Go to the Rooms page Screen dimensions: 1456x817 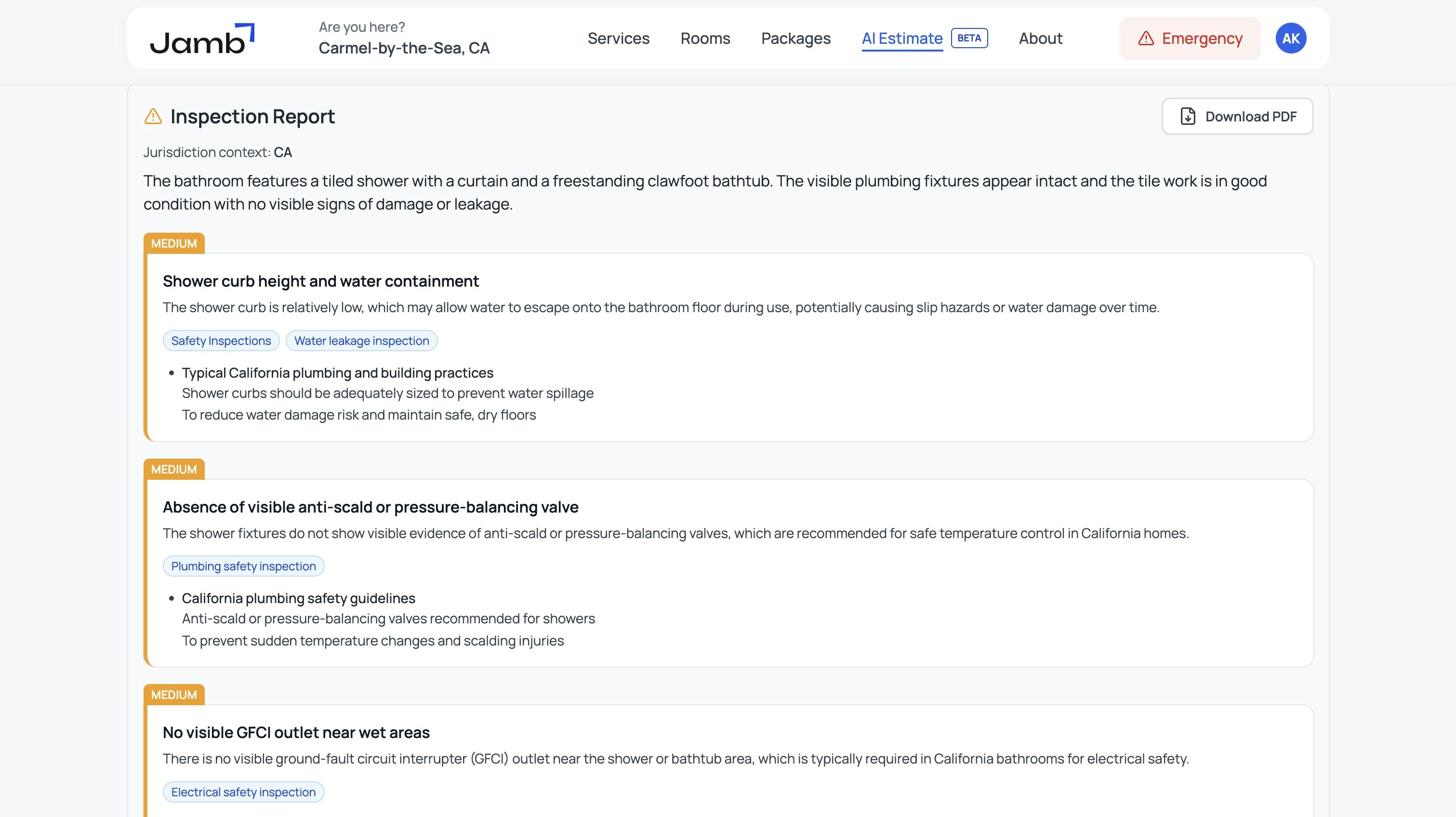705,39
